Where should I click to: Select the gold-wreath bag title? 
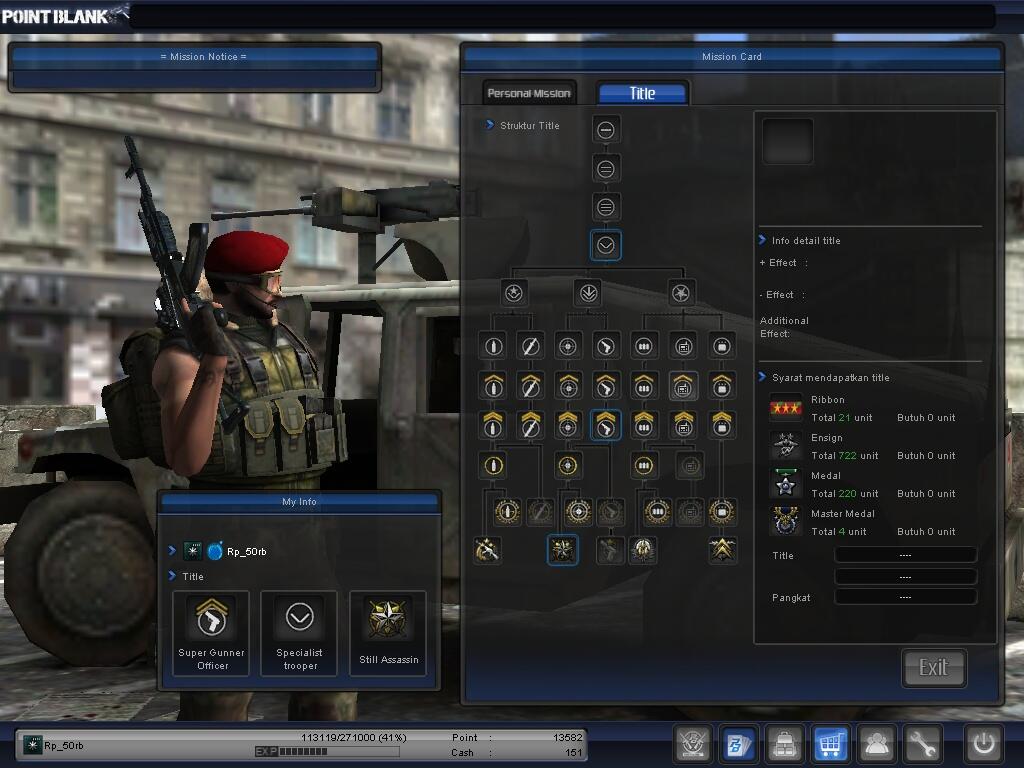[x=722, y=512]
